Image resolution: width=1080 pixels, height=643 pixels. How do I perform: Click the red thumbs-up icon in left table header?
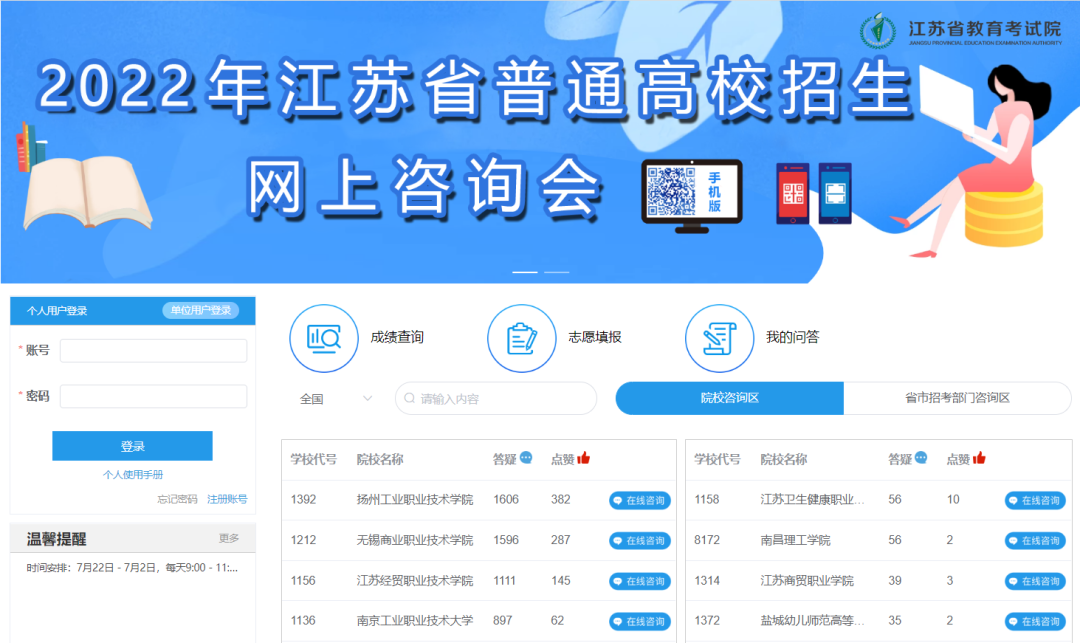point(584,459)
